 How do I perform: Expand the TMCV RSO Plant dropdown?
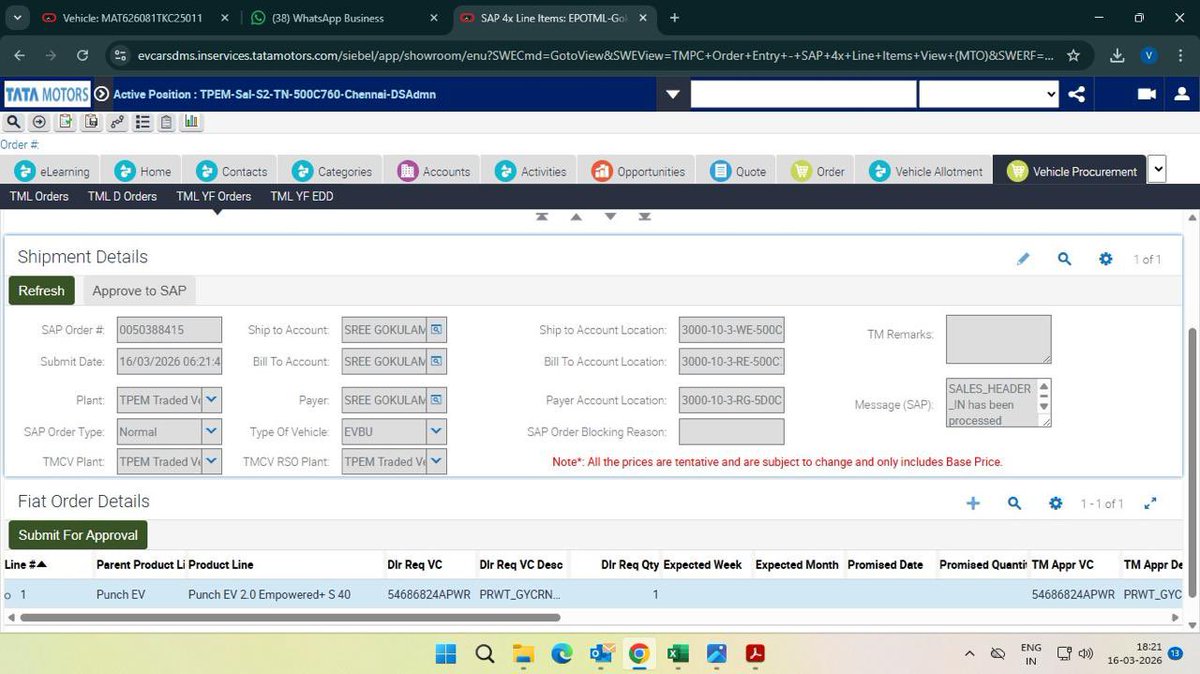click(437, 461)
